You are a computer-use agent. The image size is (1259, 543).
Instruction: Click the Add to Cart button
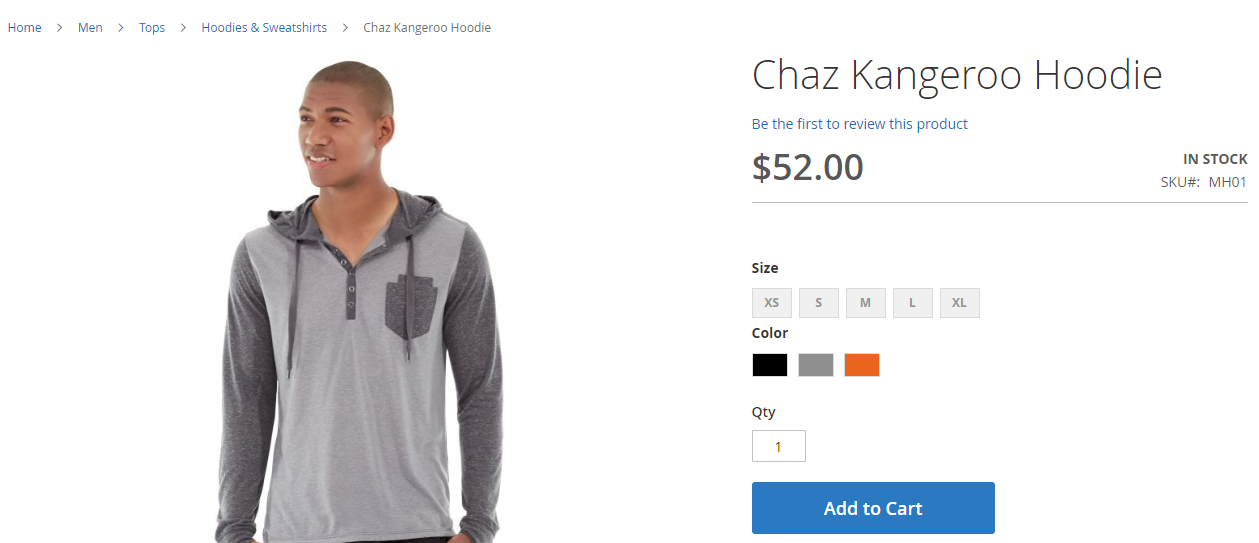[x=873, y=508]
